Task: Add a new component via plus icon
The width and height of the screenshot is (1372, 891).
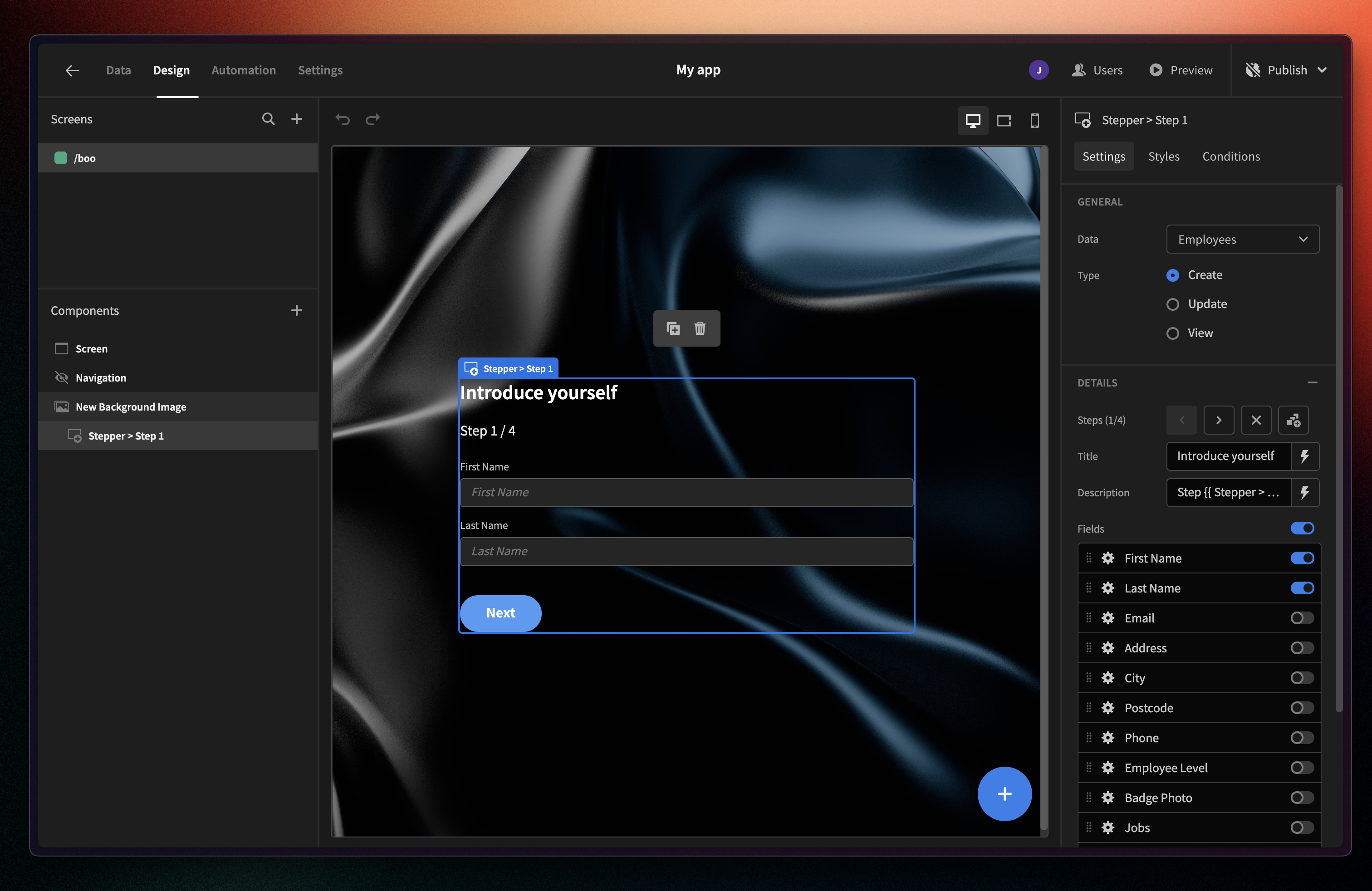Action: [296, 311]
